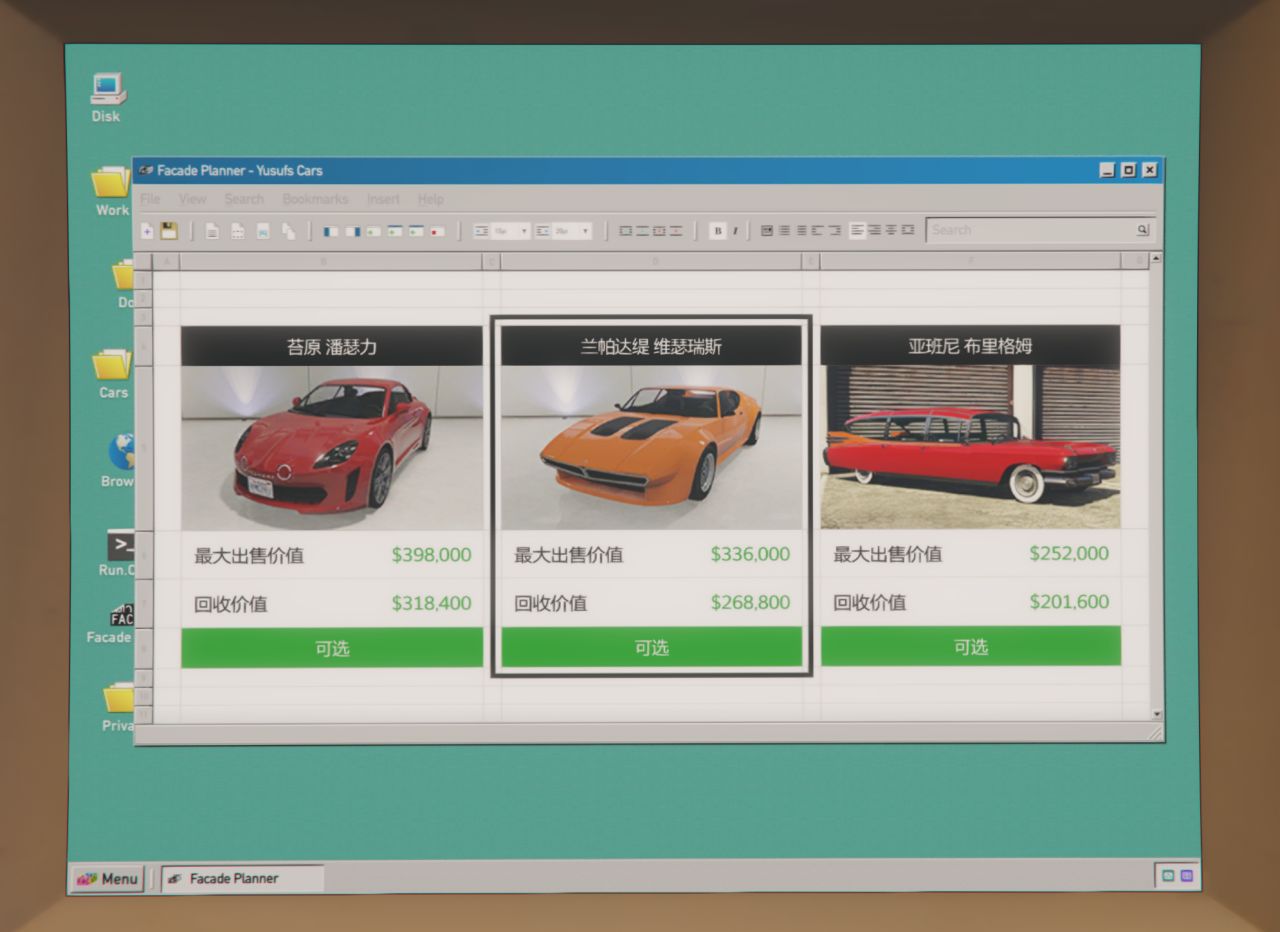This screenshot has height=932, width=1280.
Task: Select the red 苔原 潘瑟力 car image
Action: click(x=332, y=448)
